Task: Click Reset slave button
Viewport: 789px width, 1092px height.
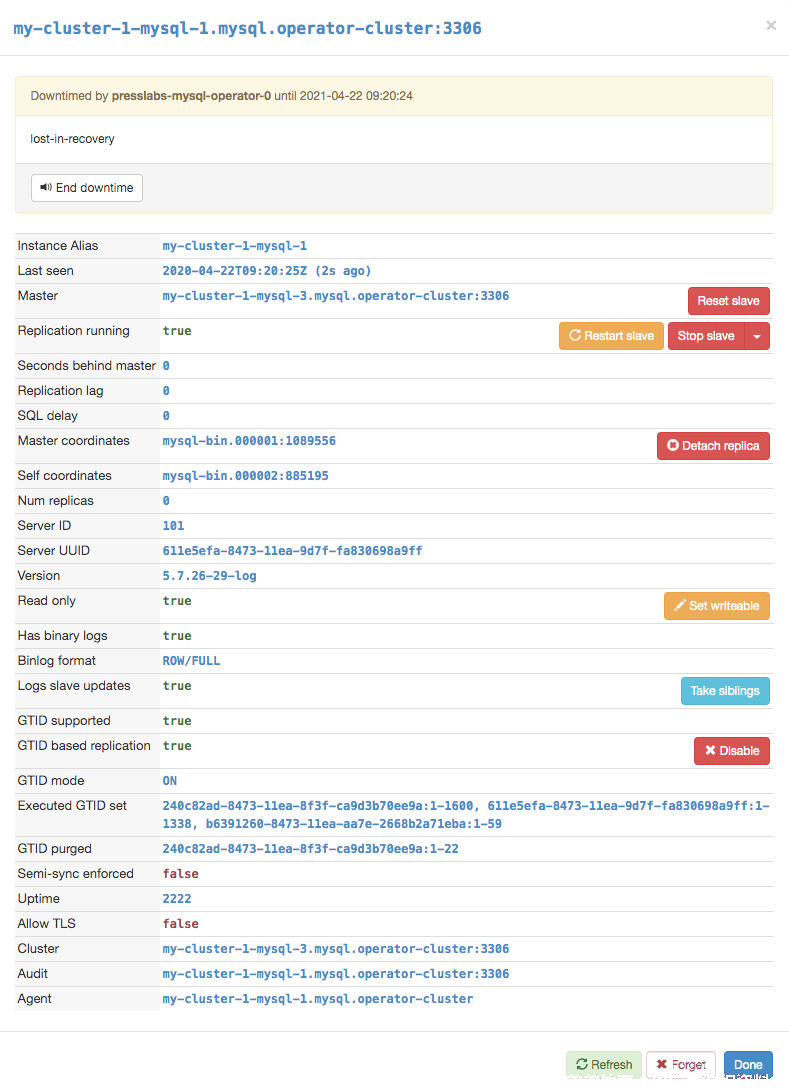Action: click(x=728, y=301)
